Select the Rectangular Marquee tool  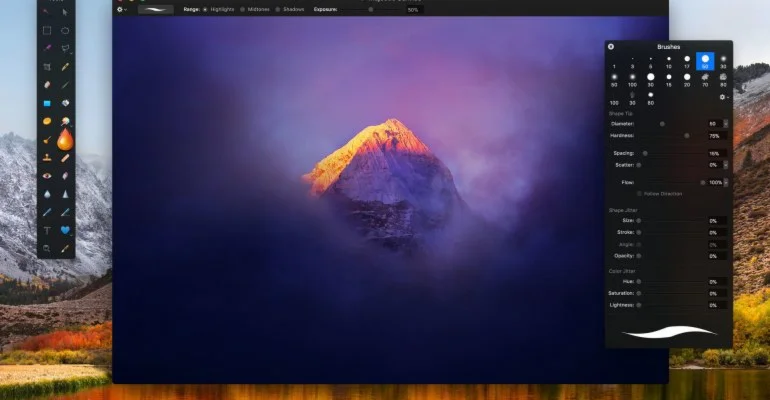(47, 30)
